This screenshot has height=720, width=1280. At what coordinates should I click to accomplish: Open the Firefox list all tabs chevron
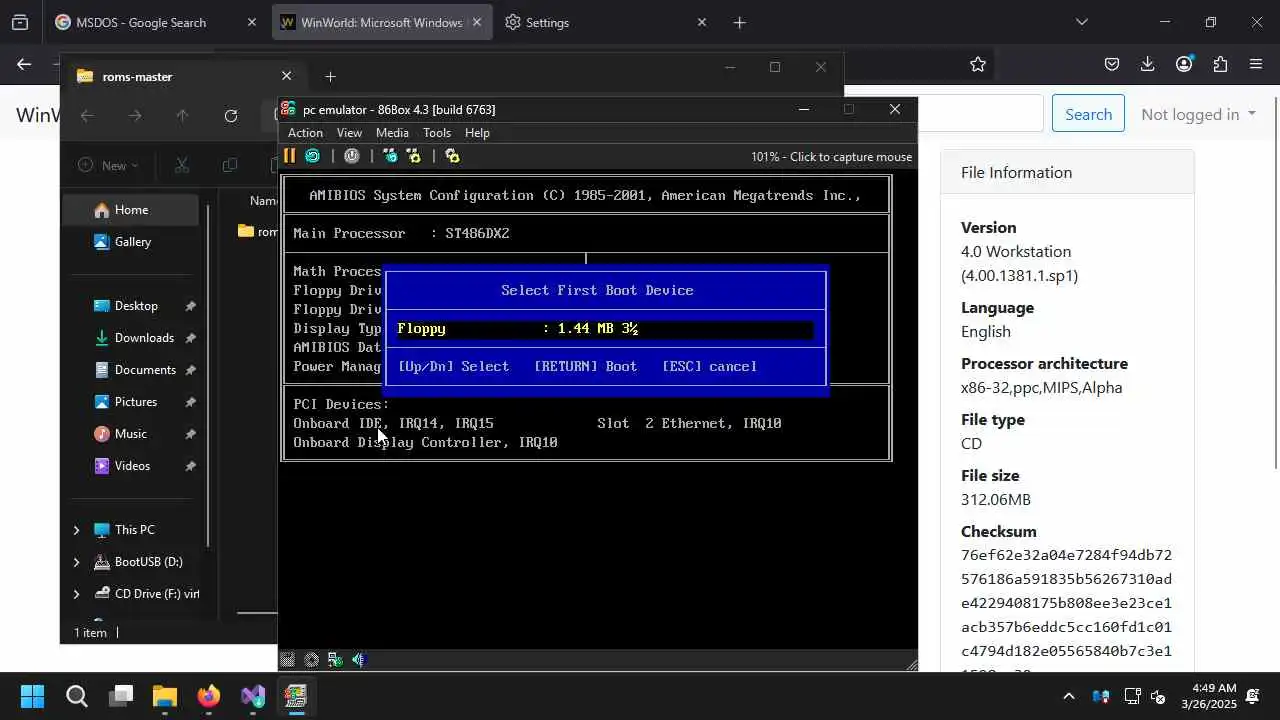click(1081, 22)
